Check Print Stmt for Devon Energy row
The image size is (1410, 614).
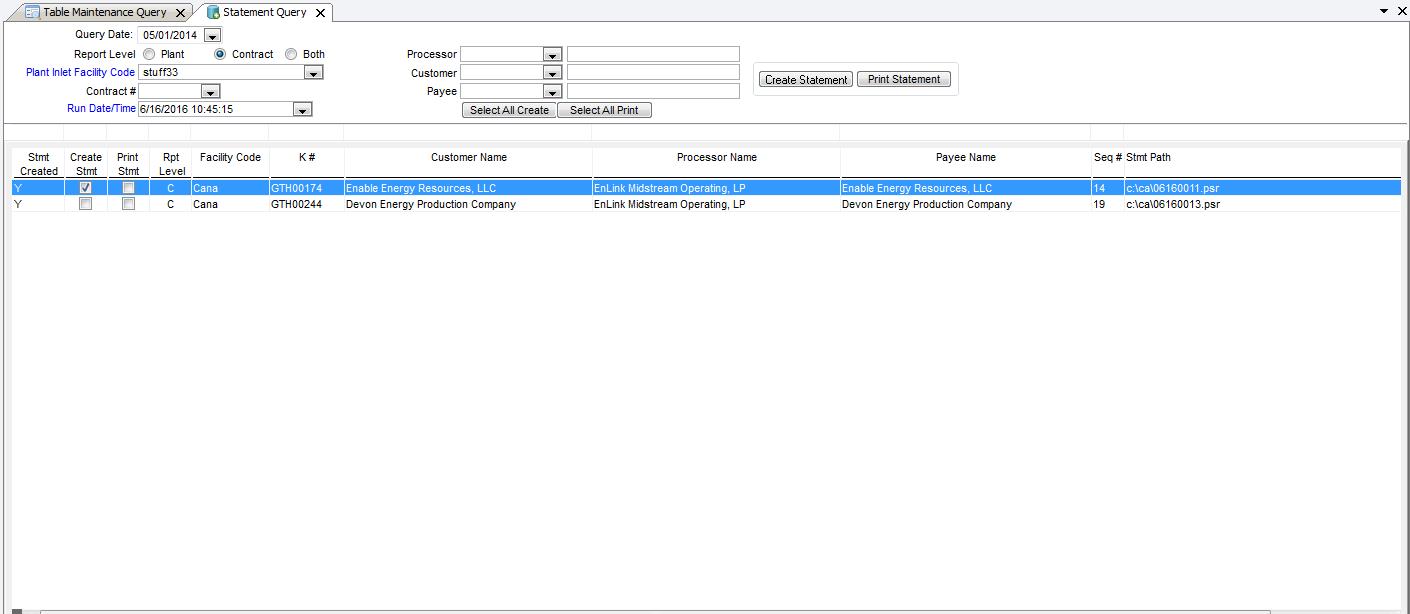pyautogui.click(x=128, y=204)
